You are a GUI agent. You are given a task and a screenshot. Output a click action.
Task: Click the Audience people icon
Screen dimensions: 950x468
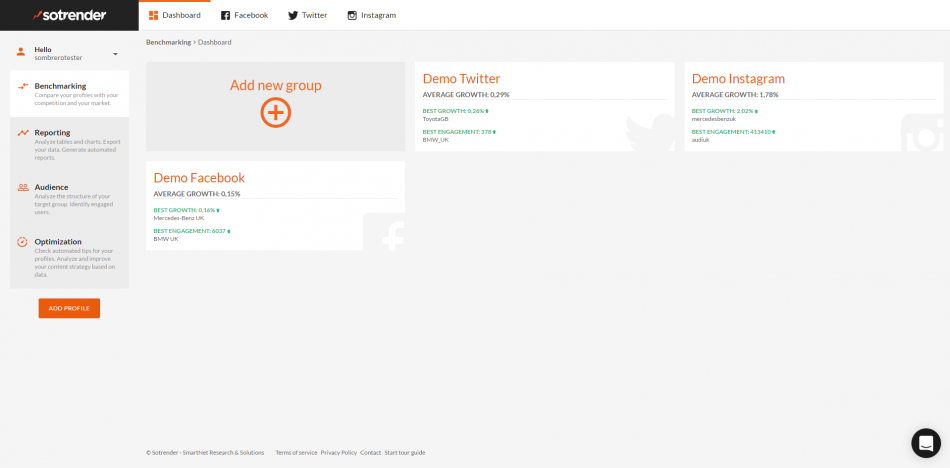tap(22, 187)
